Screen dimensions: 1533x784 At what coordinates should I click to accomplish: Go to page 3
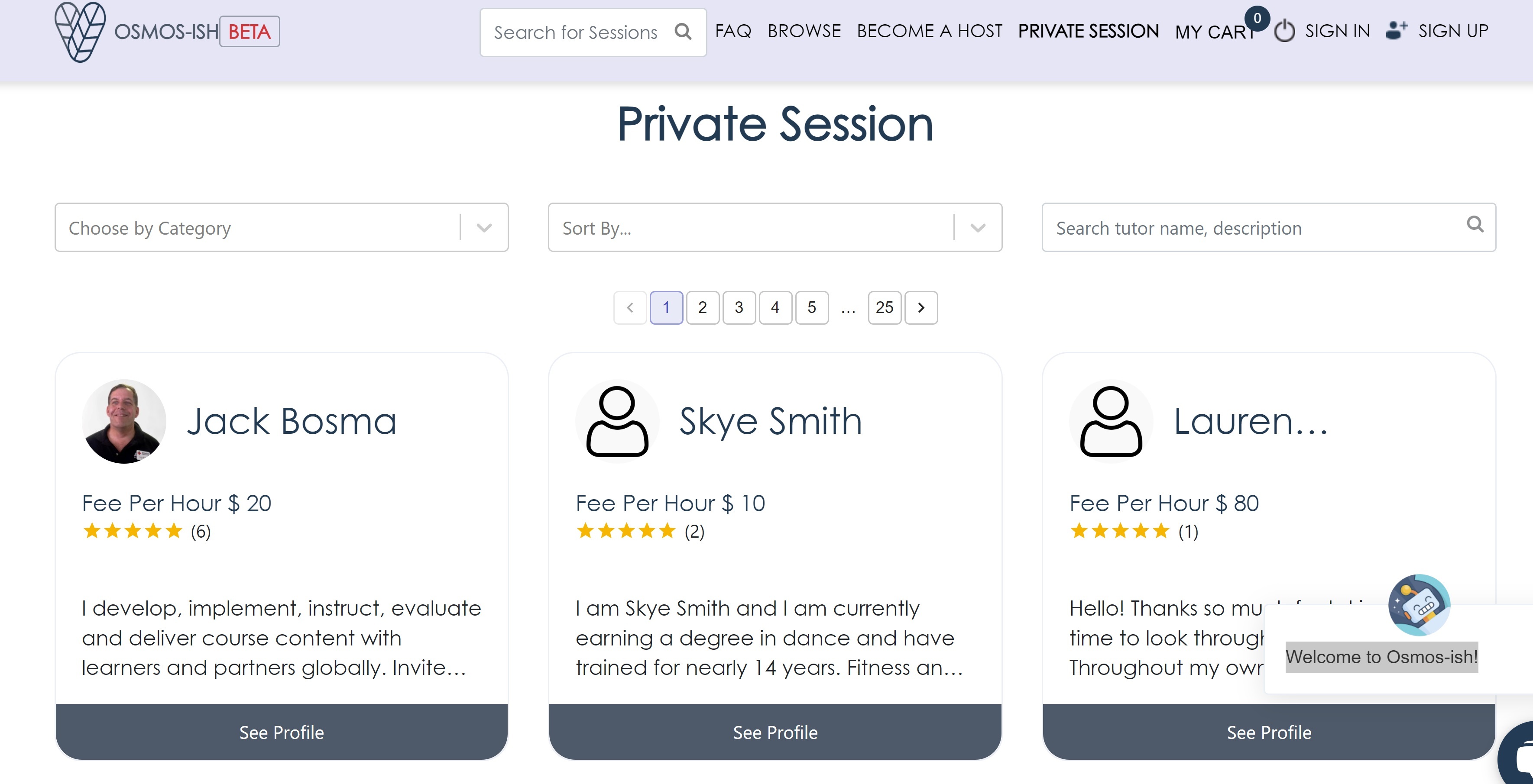point(739,307)
